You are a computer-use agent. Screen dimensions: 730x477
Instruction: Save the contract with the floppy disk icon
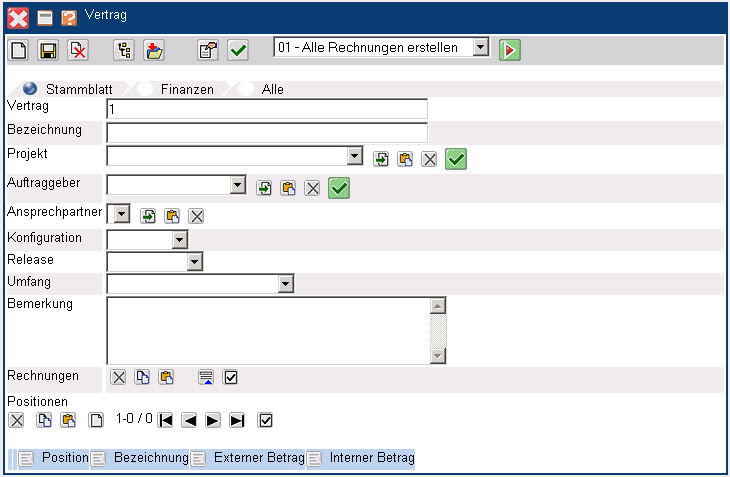tap(48, 50)
